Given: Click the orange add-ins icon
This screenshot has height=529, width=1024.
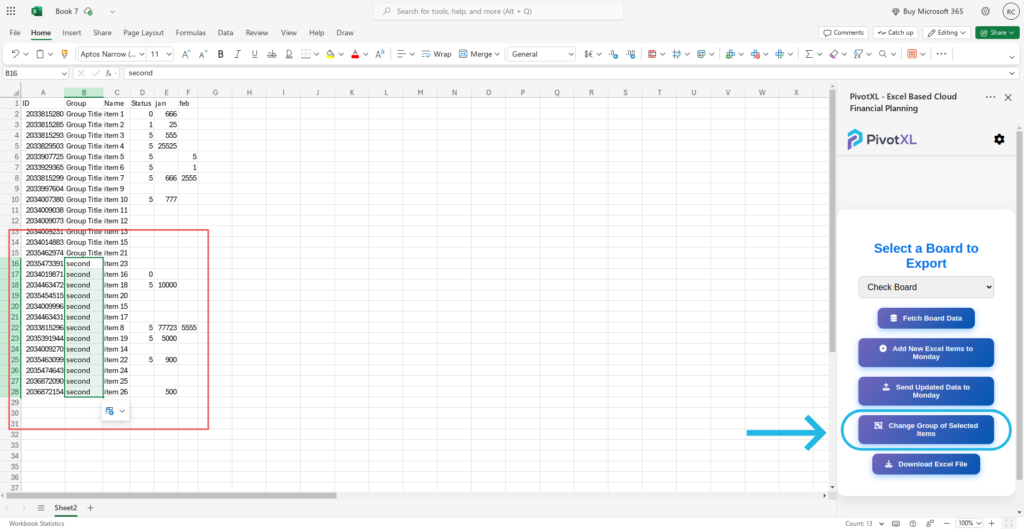Looking at the screenshot, I should pos(912,54).
